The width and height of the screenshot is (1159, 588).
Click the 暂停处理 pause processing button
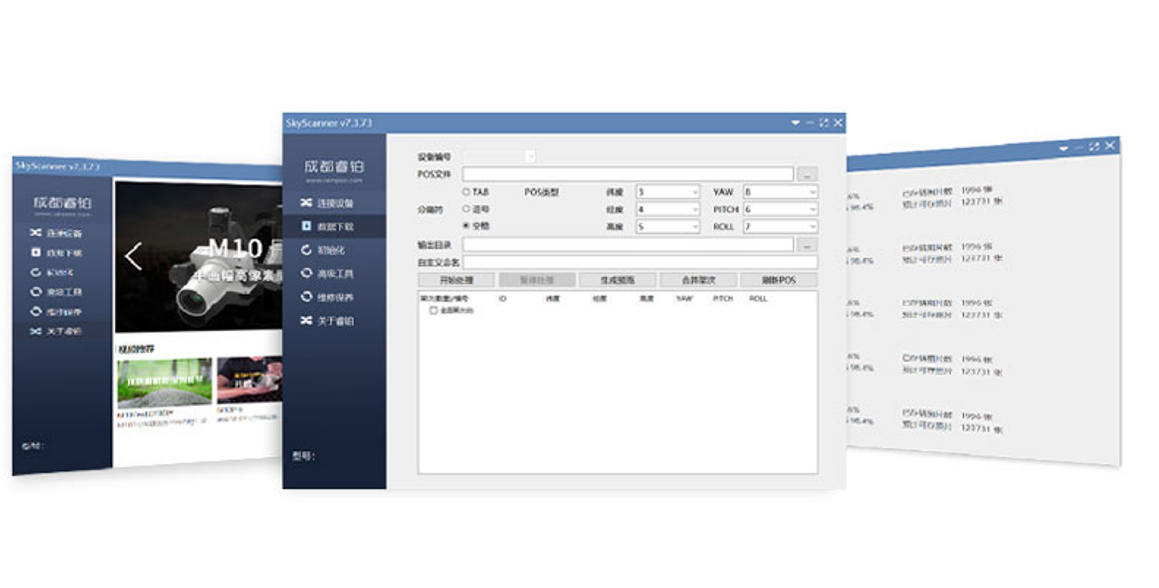pyautogui.click(x=537, y=280)
